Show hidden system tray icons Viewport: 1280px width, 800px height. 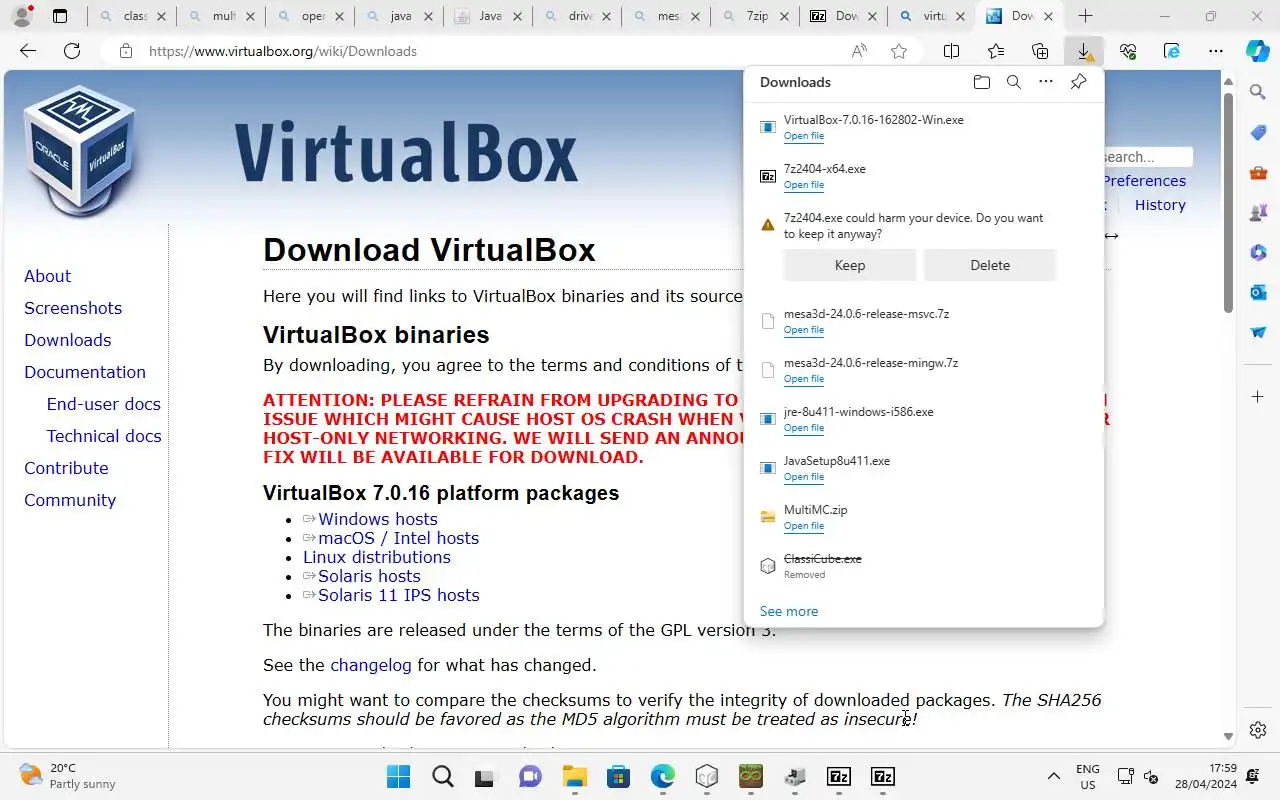pyautogui.click(x=1053, y=776)
